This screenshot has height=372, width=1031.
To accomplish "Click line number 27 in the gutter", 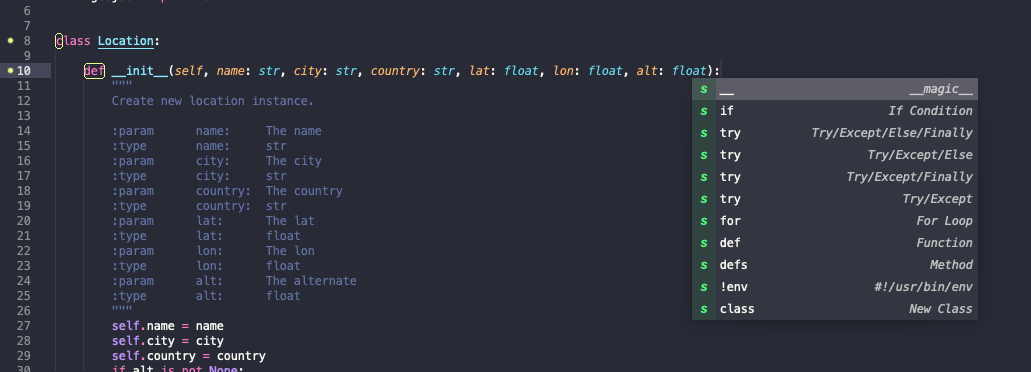I will tap(23, 326).
